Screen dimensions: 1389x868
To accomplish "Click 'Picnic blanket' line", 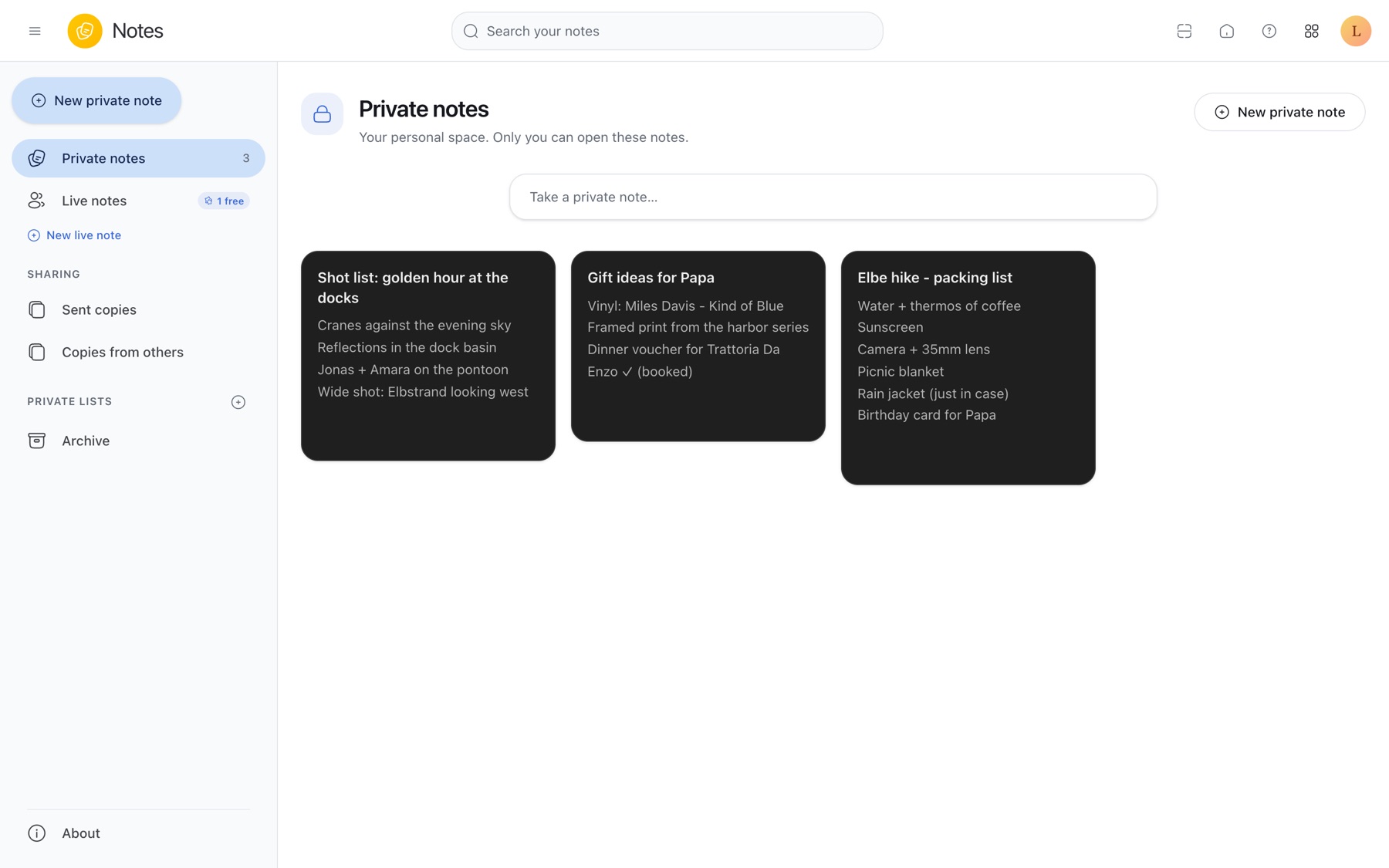I will click(901, 371).
